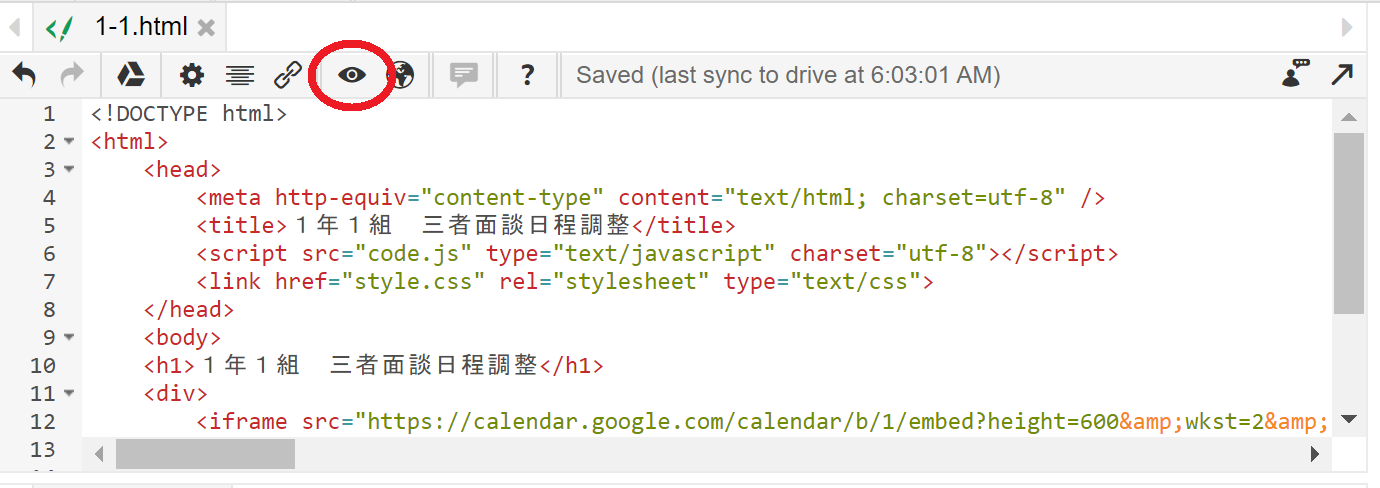Open the comment speech bubble icon
This screenshot has width=1380, height=488.
464,75
